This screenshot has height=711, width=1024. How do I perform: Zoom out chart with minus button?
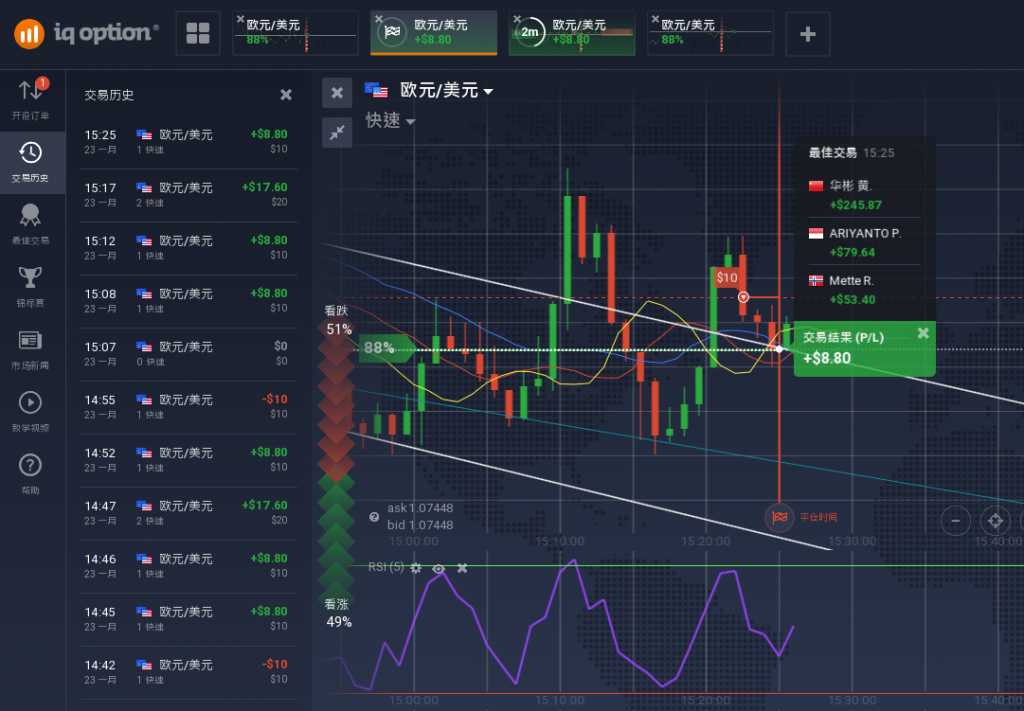956,520
